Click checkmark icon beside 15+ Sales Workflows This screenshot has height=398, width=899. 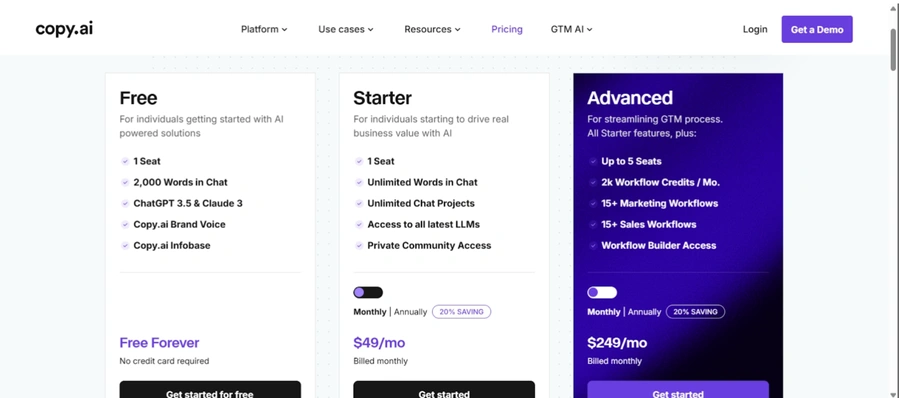coord(593,224)
